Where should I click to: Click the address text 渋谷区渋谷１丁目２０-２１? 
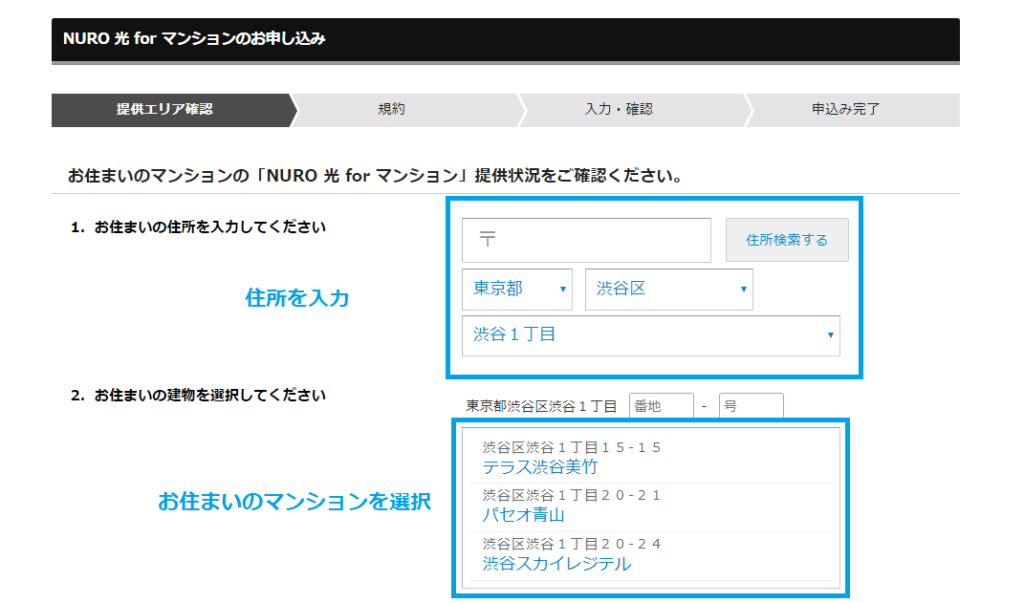(x=571, y=496)
